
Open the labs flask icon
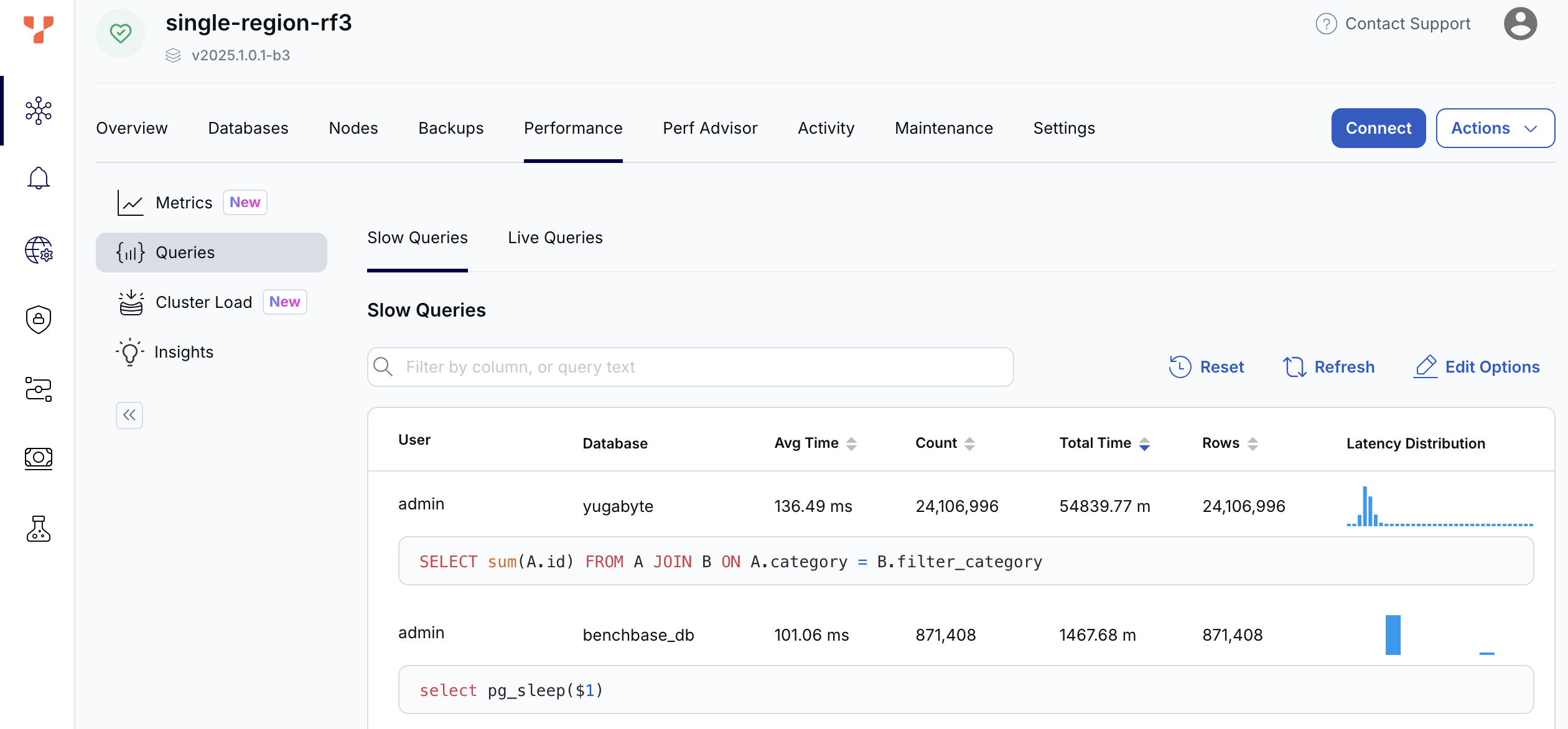(x=39, y=529)
